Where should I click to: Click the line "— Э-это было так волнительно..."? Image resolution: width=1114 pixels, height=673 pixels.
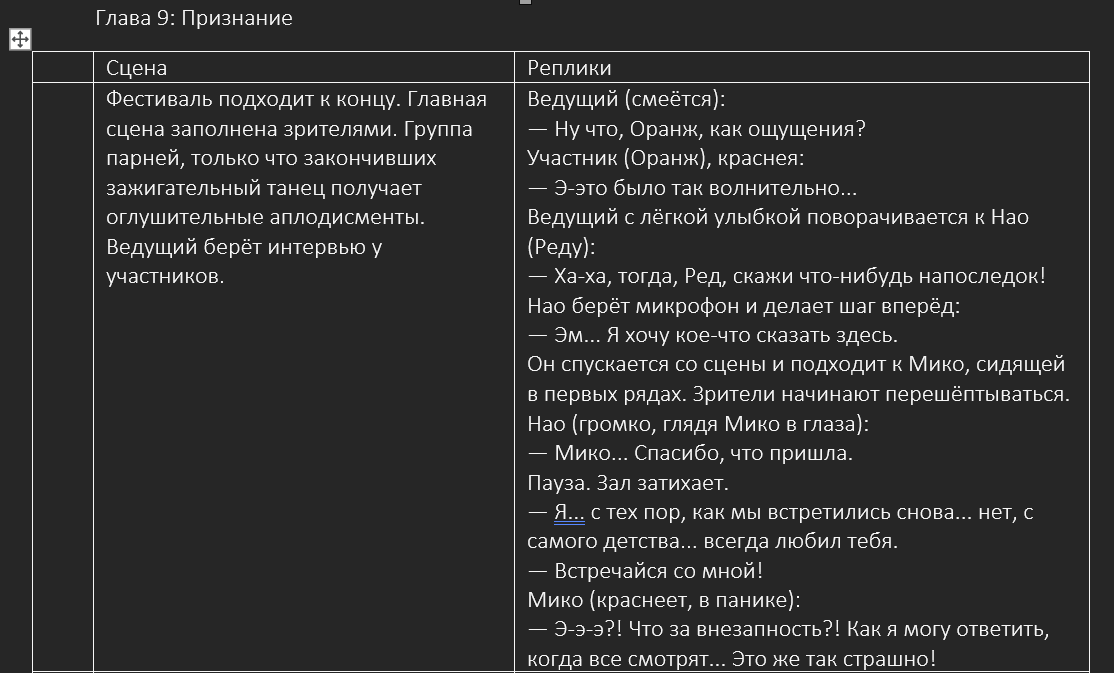click(692, 188)
